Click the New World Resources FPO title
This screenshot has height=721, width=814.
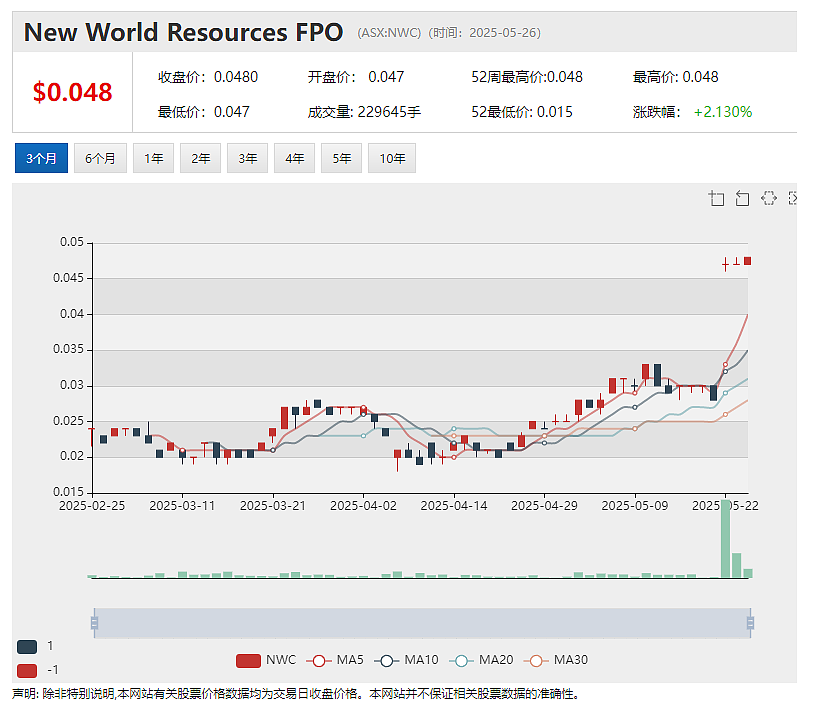pos(183,32)
